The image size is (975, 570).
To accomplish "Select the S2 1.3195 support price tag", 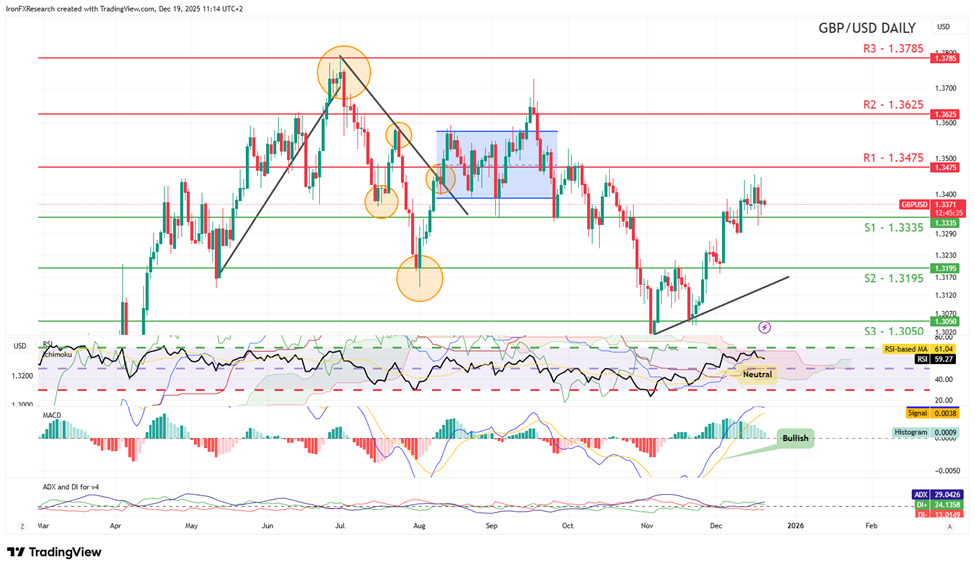I will point(944,268).
